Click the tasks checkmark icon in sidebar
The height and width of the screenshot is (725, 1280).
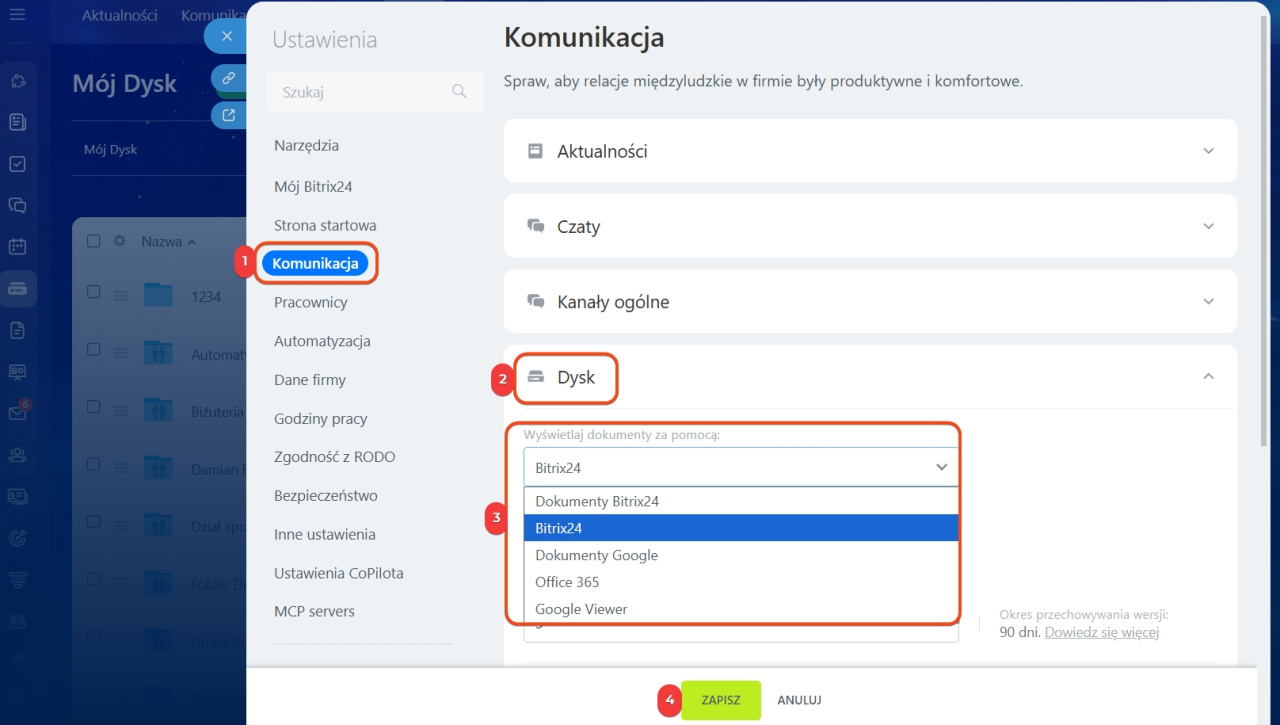pos(17,164)
